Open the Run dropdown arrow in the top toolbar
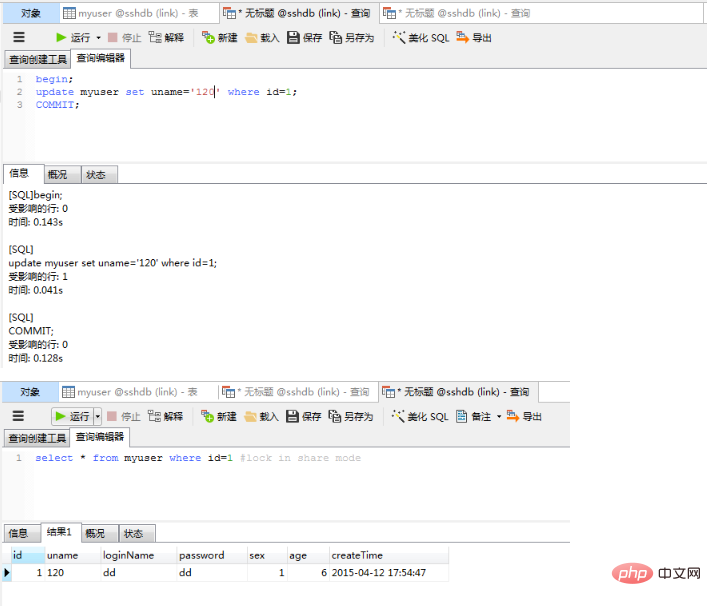 click(98, 38)
